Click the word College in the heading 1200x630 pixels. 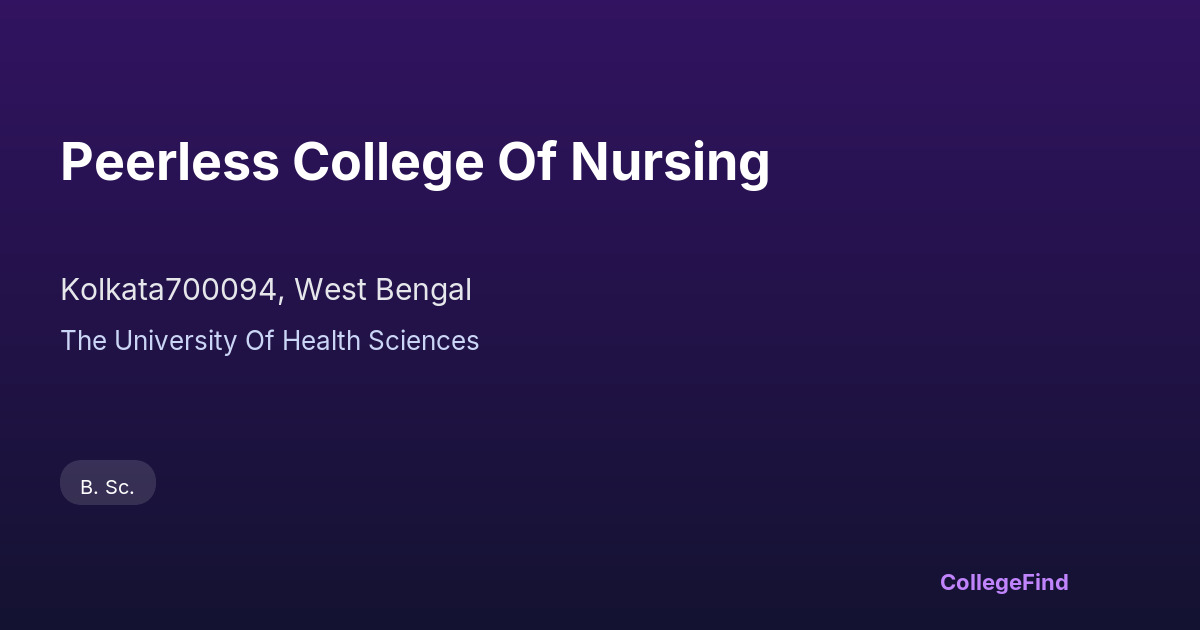(x=388, y=162)
